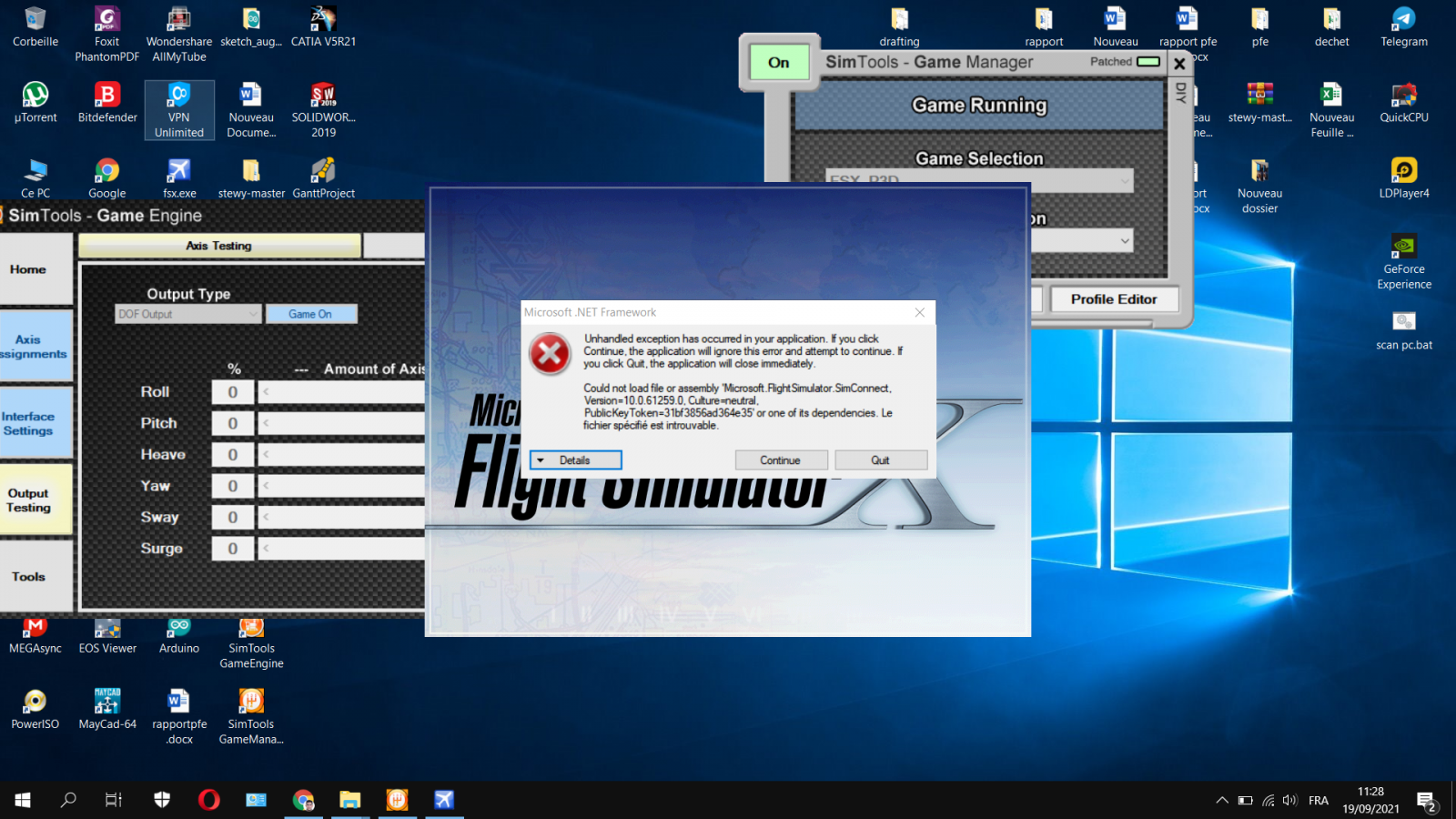This screenshot has height=819, width=1456.
Task: Open the Home tab in Game Engine
Action: [x=35, y=269]
